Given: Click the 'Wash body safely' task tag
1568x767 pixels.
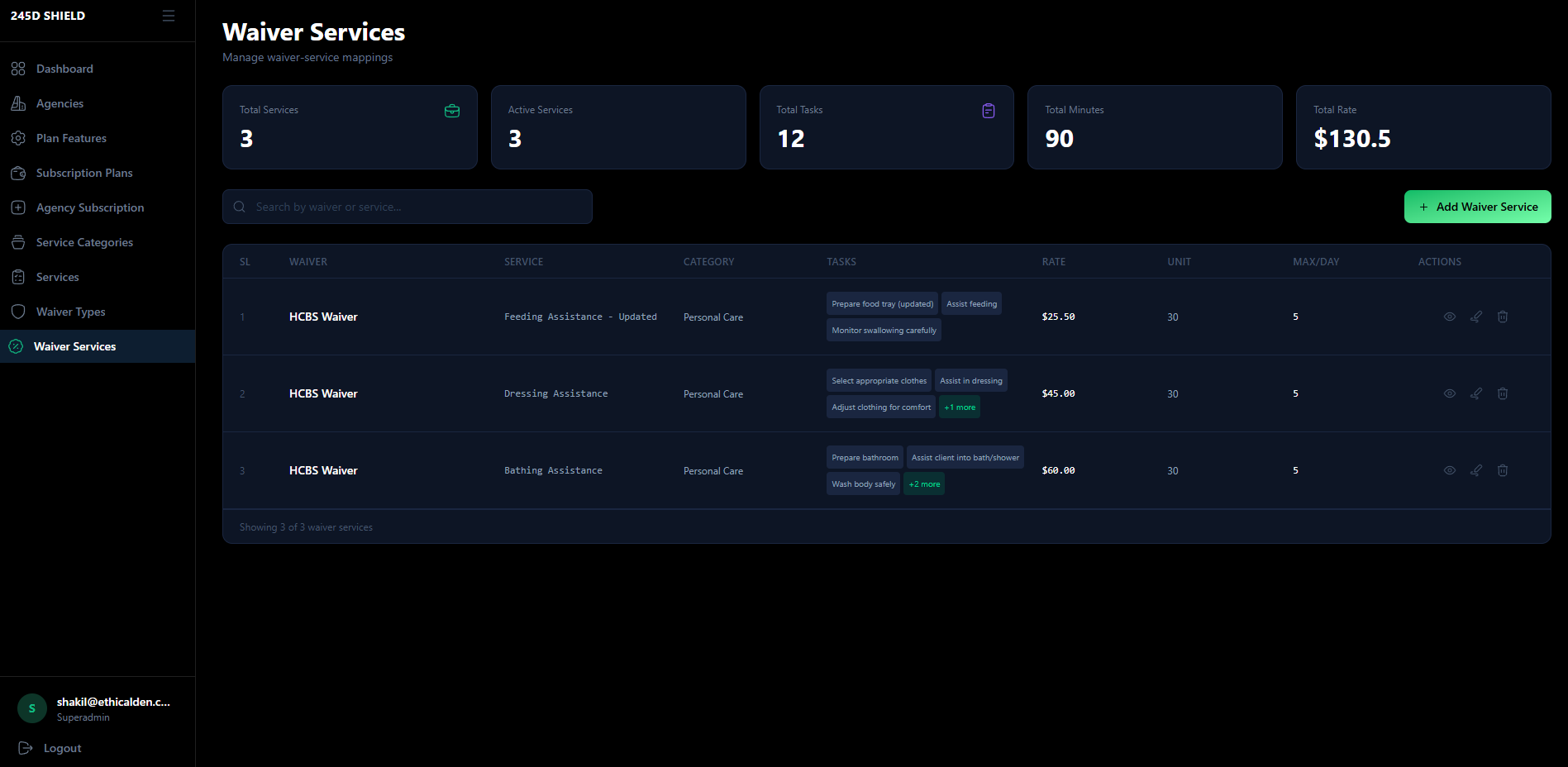Looking at the screenshot, I should click(x=863, y=484).
